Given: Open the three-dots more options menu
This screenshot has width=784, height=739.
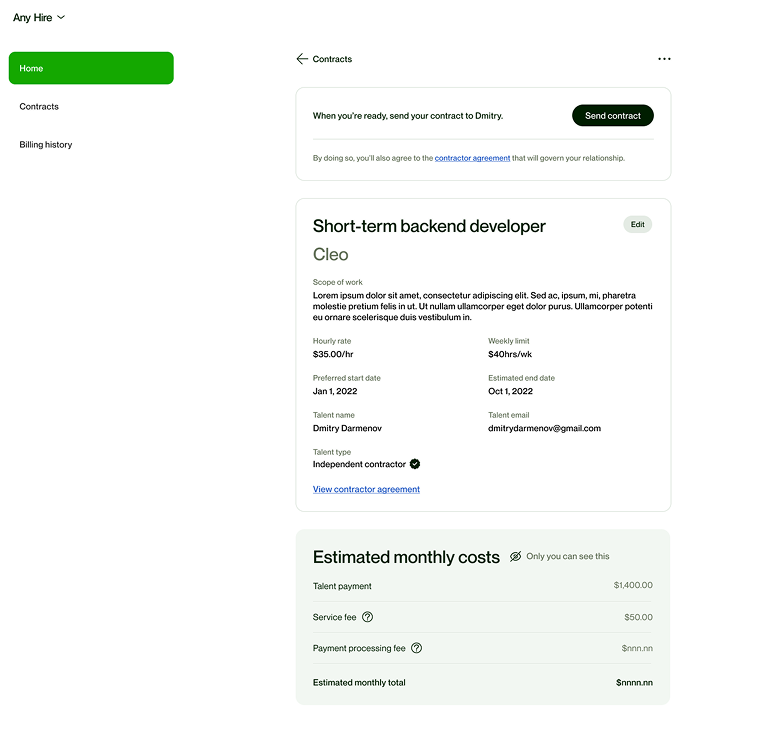Looking at the screenshot, I should coord(664,59).
